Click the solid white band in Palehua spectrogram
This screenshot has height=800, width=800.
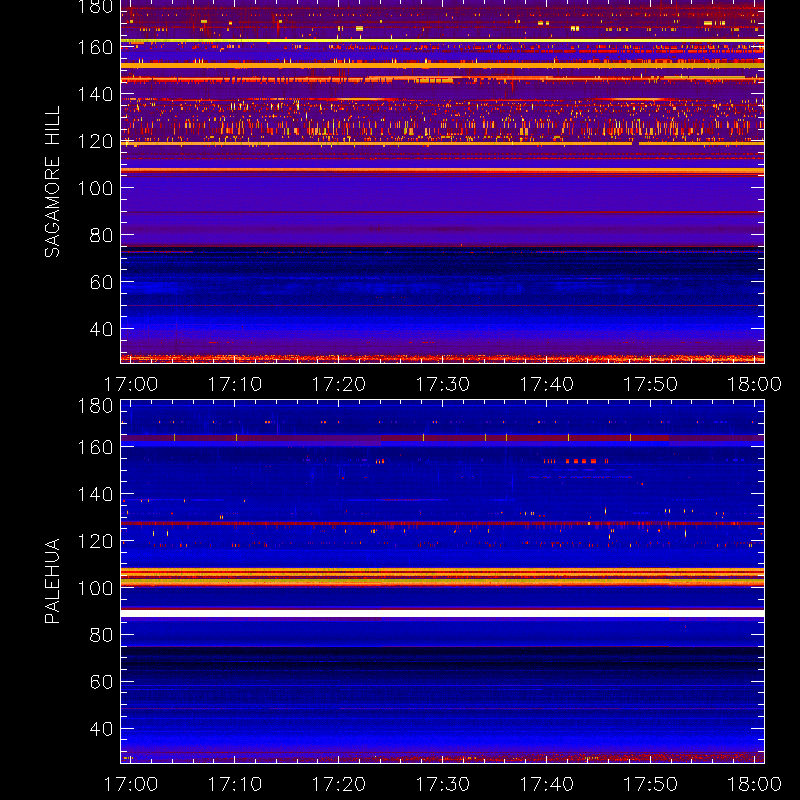[x=442, y=613]
